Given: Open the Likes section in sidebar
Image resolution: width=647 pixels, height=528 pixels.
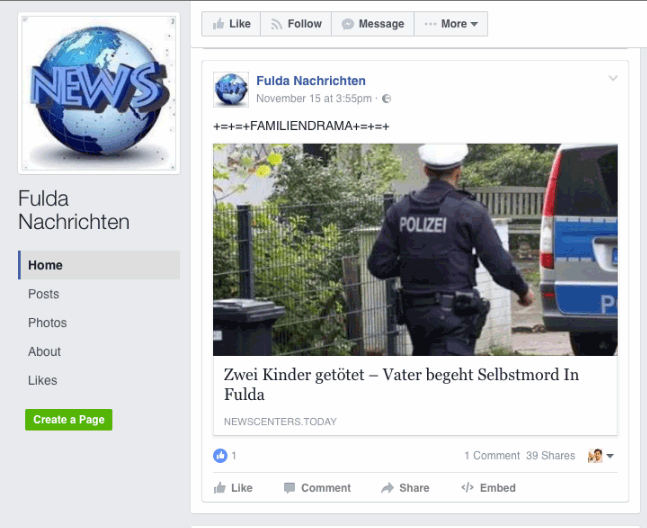Looking at the screenshot, I should (x=43, y=380).
